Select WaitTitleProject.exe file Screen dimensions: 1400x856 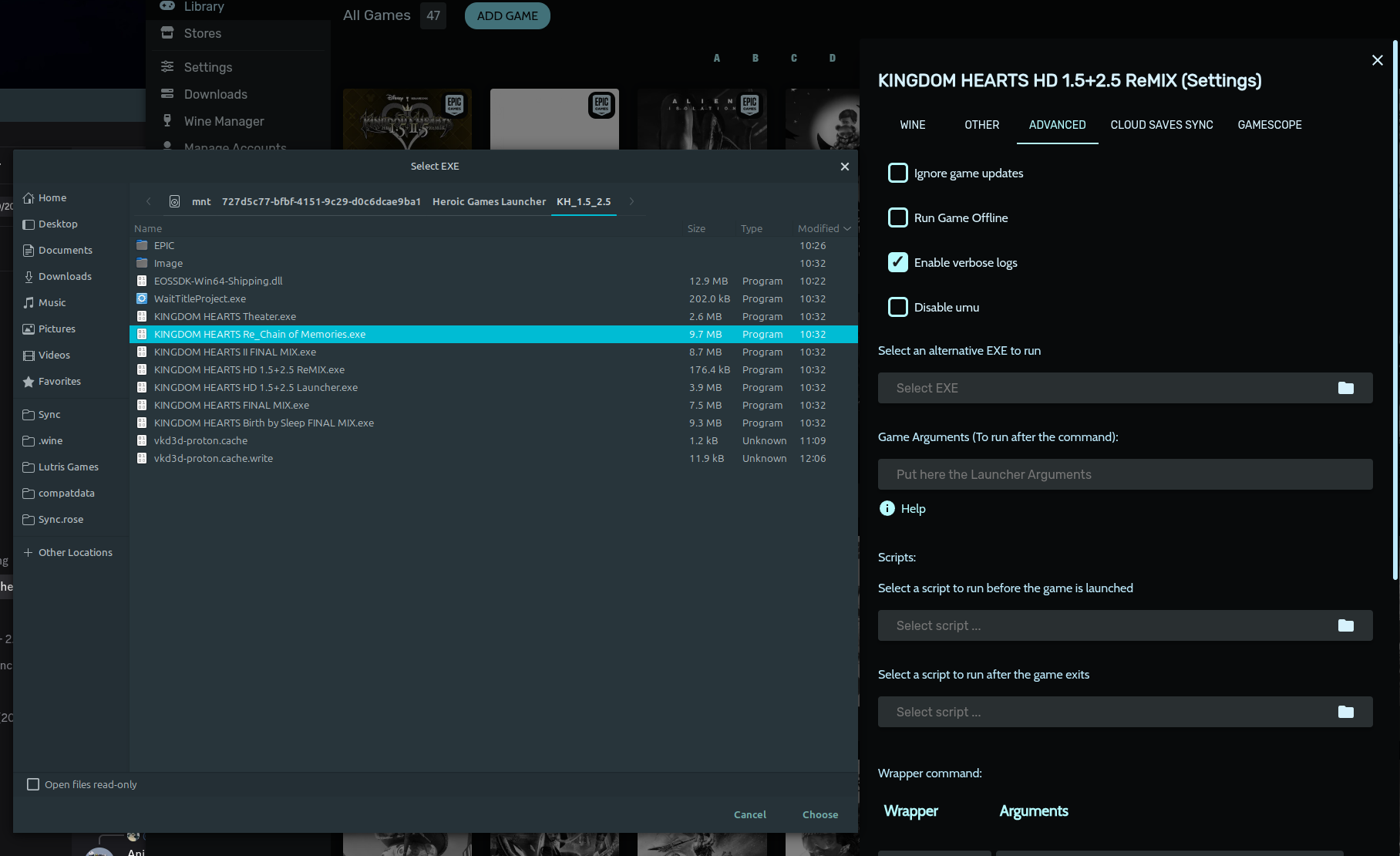click(x=493, y=299)
